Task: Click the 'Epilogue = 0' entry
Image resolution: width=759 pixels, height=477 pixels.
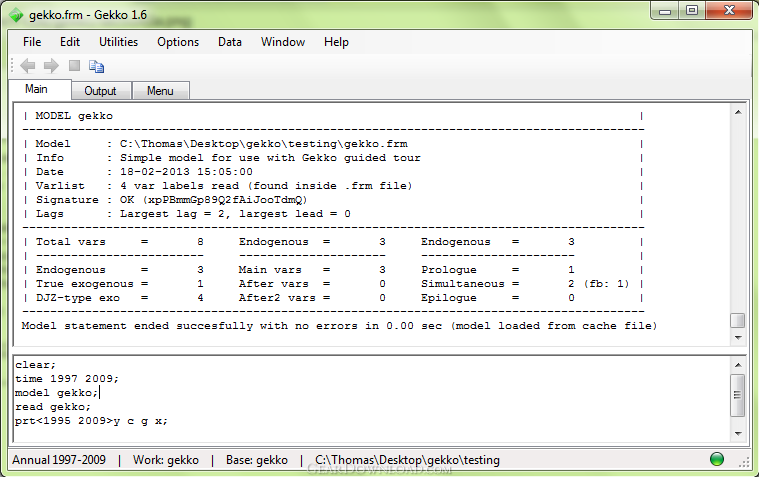Action: 498,298
